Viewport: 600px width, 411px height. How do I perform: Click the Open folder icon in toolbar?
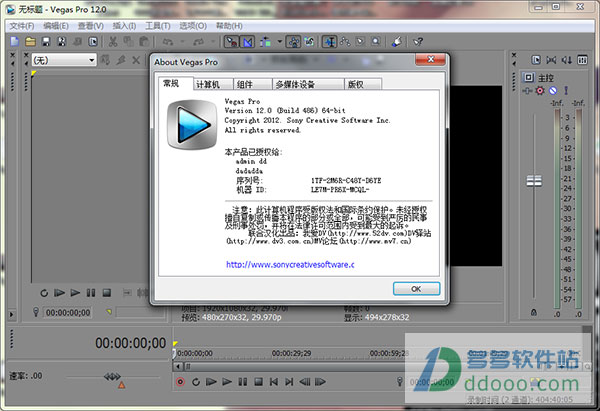tap(30, 41)
